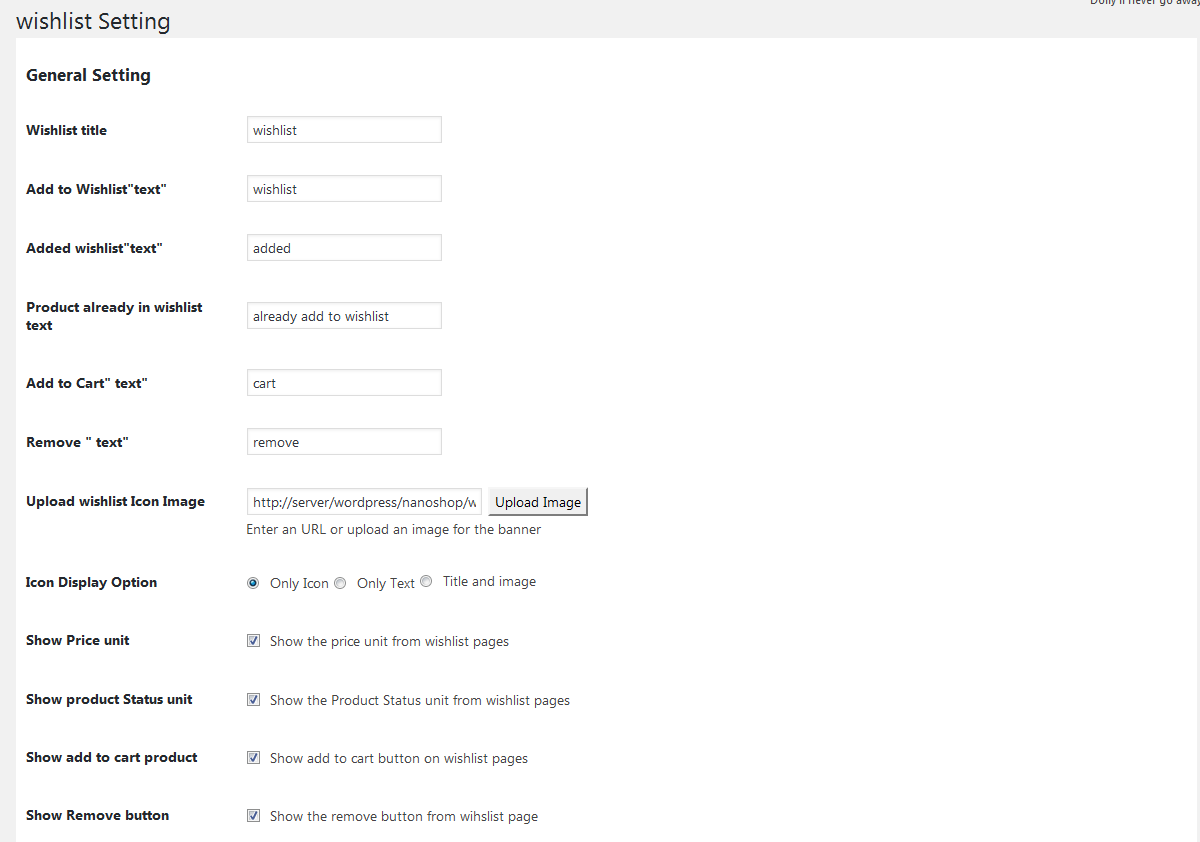The image size is (1200, 842).
Task: Click the Wishlist title input field
Action: pyautogui.click(x=344, y=130)
